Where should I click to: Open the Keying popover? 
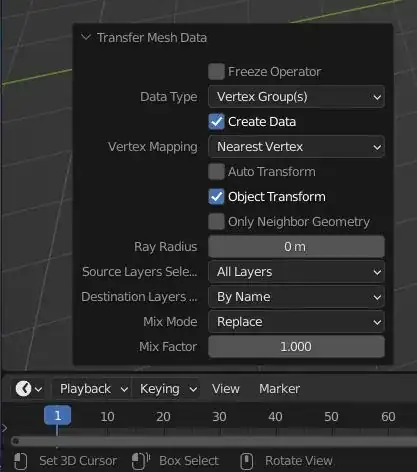(x=166, y=389)
